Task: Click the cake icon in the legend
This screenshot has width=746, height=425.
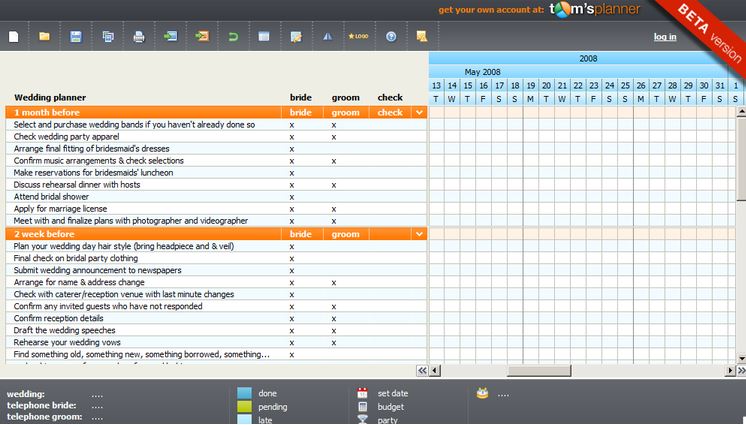Action: [482, 393]
